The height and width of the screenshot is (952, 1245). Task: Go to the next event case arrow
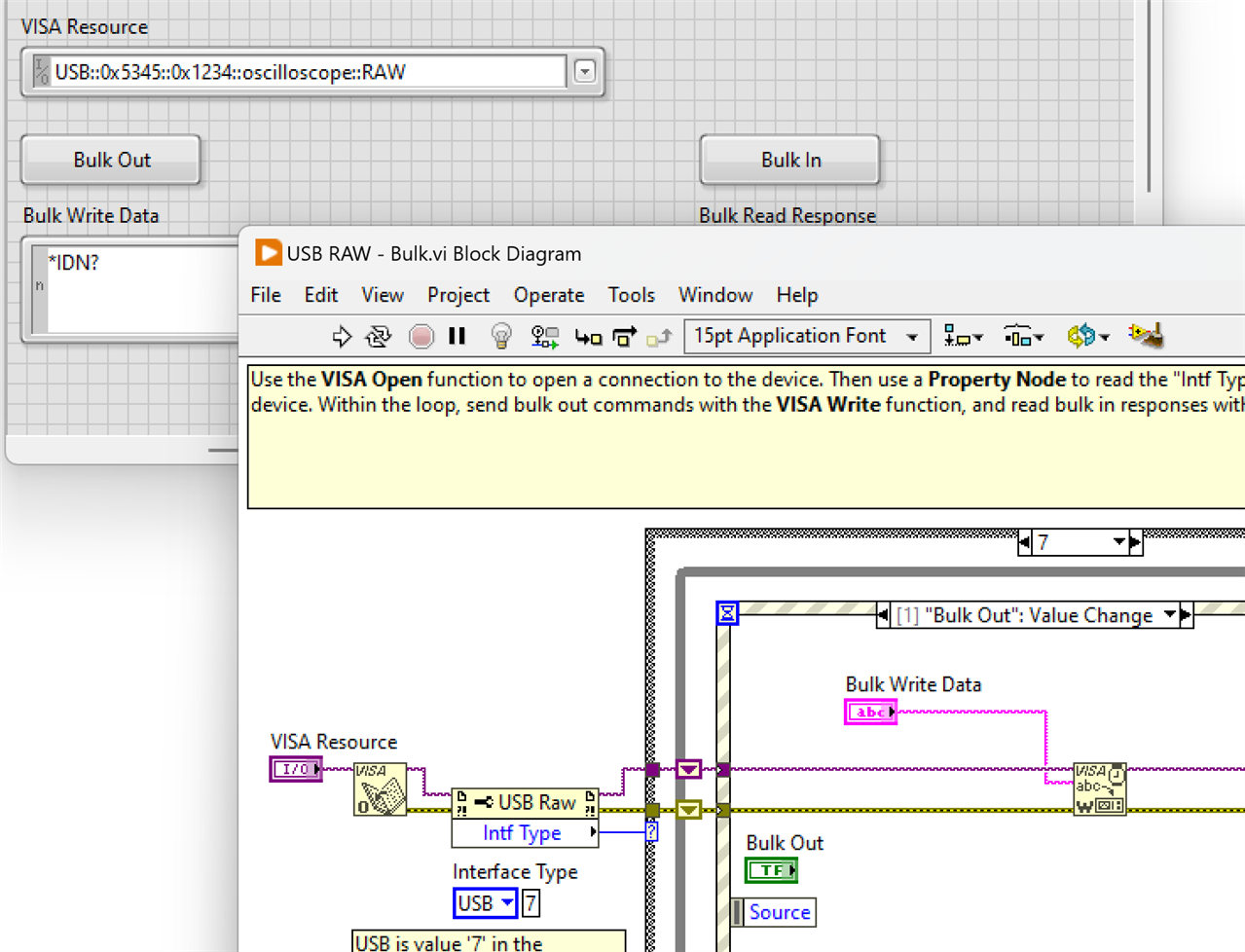1186,615
